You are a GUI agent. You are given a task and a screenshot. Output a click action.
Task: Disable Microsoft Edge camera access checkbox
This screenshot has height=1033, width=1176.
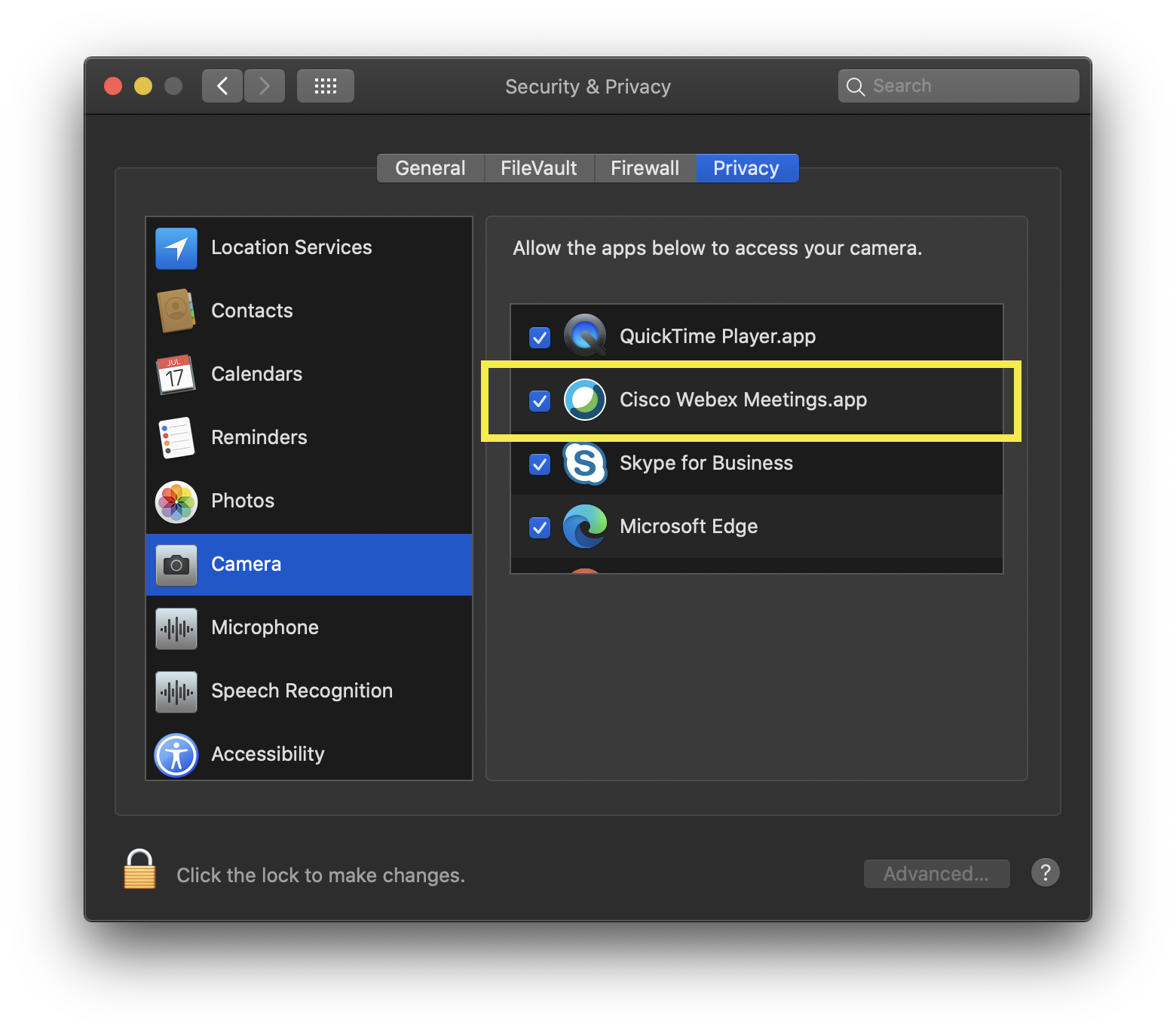(540, 527)
